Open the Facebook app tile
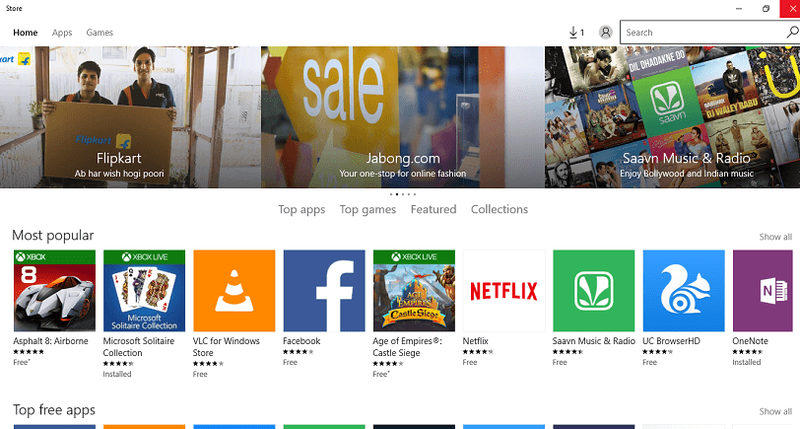 click(324, 291)
